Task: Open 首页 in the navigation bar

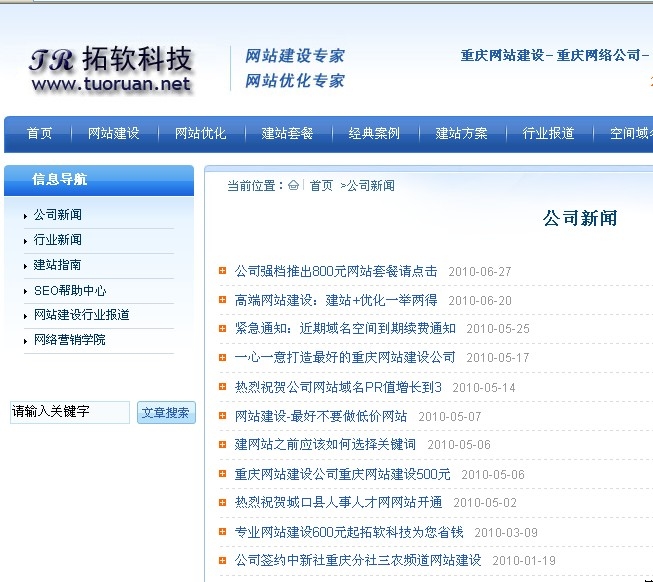Action: tap(39, 134)
